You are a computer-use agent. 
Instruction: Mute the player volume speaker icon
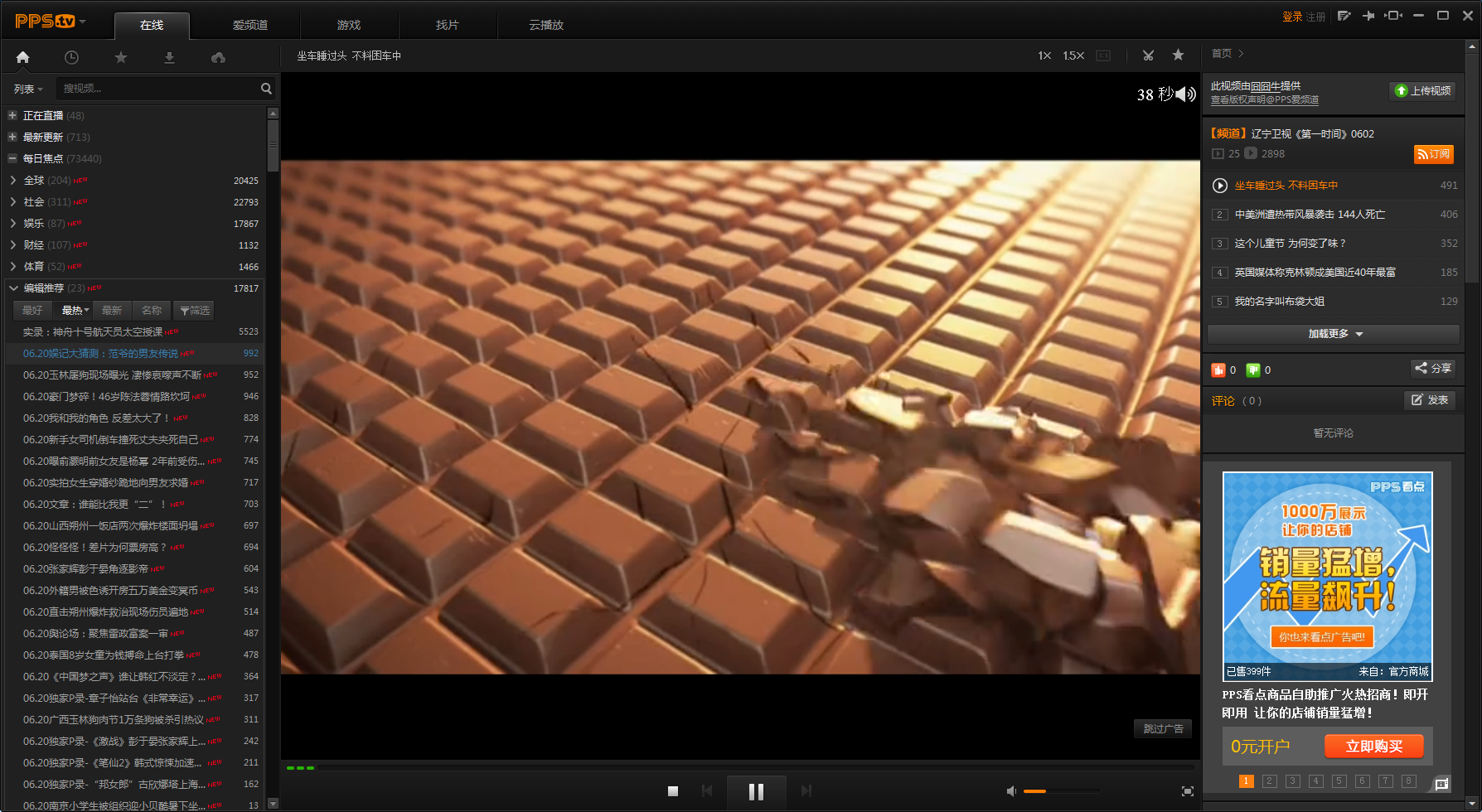1011,791
